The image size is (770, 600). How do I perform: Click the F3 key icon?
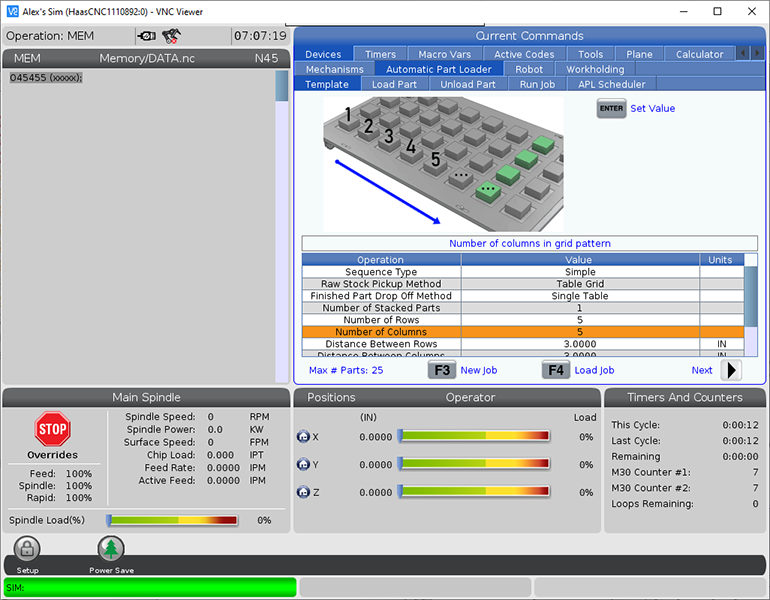[x=441, y=370]
